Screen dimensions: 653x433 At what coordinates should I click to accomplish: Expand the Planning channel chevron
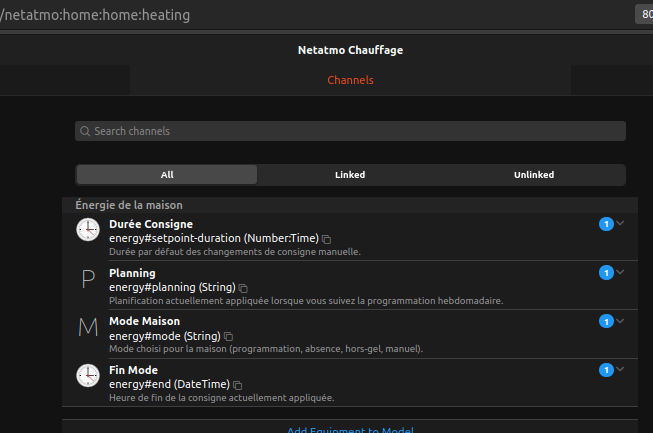point(620,272)
